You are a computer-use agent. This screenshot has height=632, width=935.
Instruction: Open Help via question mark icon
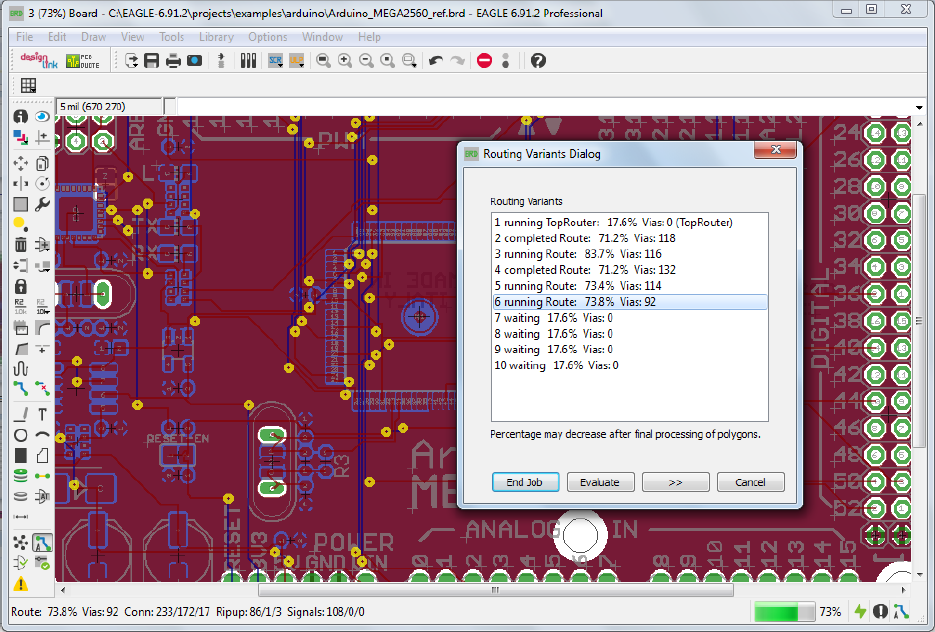tap(538, 60)
